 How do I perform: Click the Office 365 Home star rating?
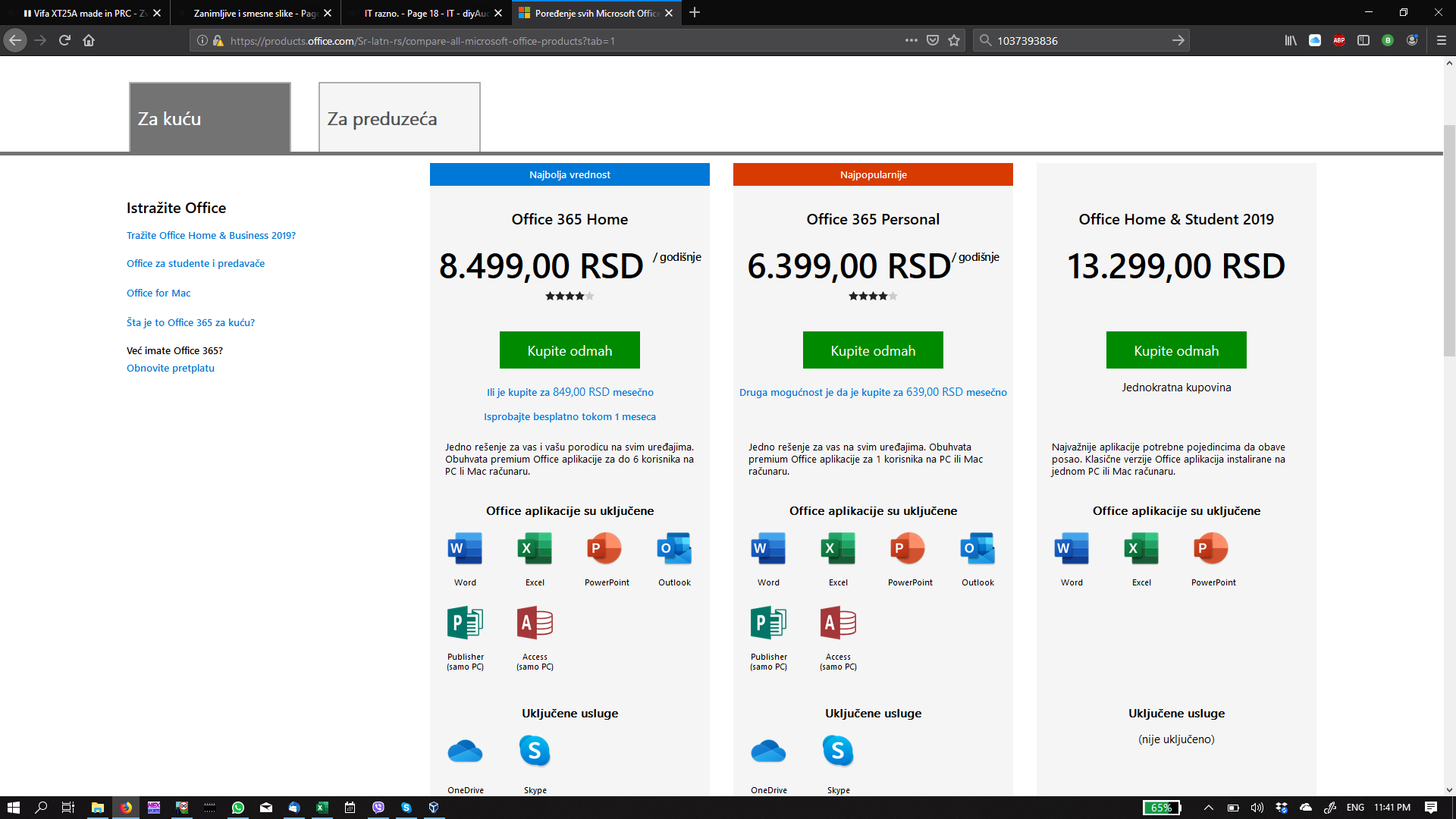pyautogui.click(x=570, y=297)
